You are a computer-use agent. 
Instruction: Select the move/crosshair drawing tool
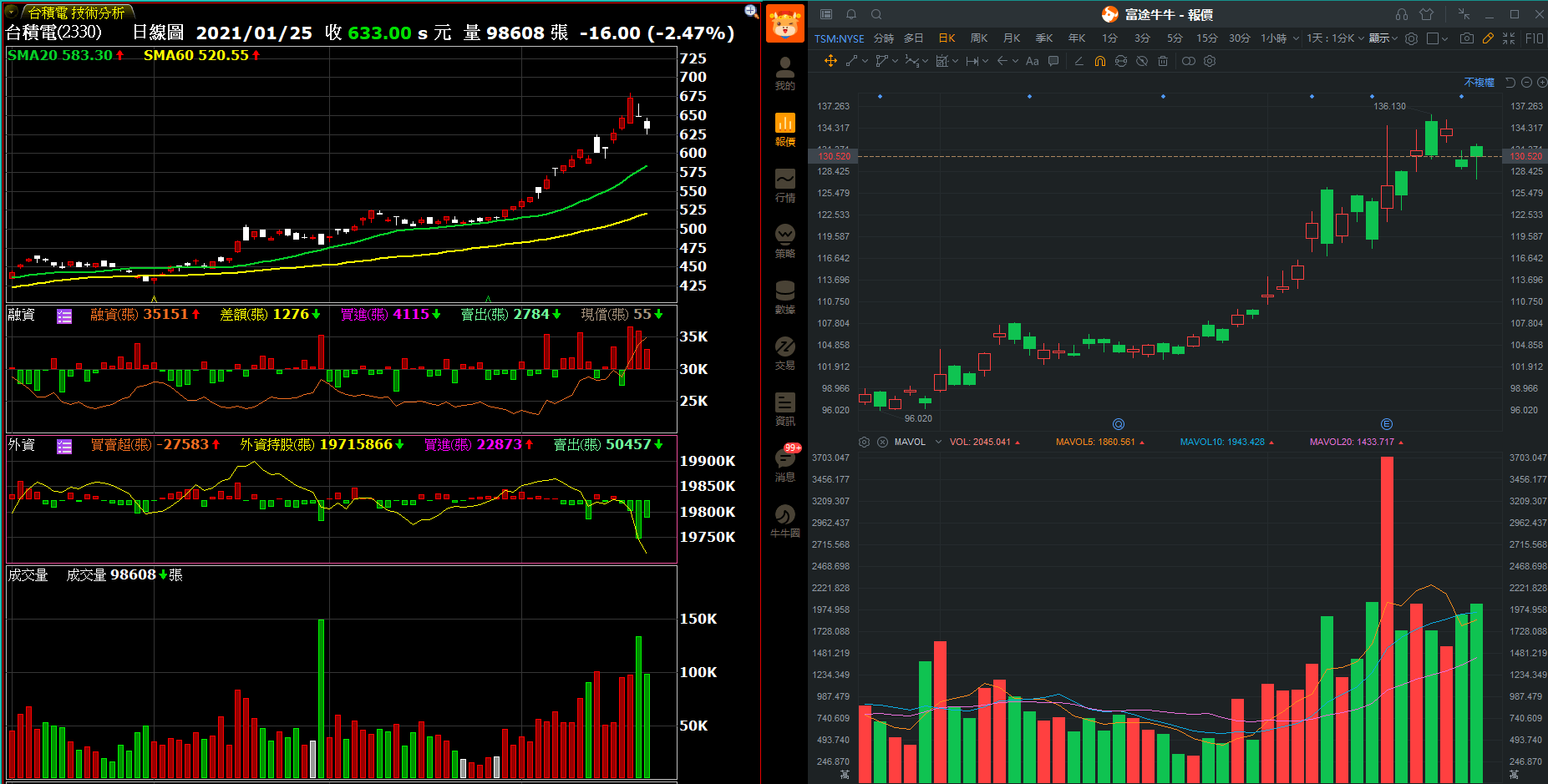(830, 61)
